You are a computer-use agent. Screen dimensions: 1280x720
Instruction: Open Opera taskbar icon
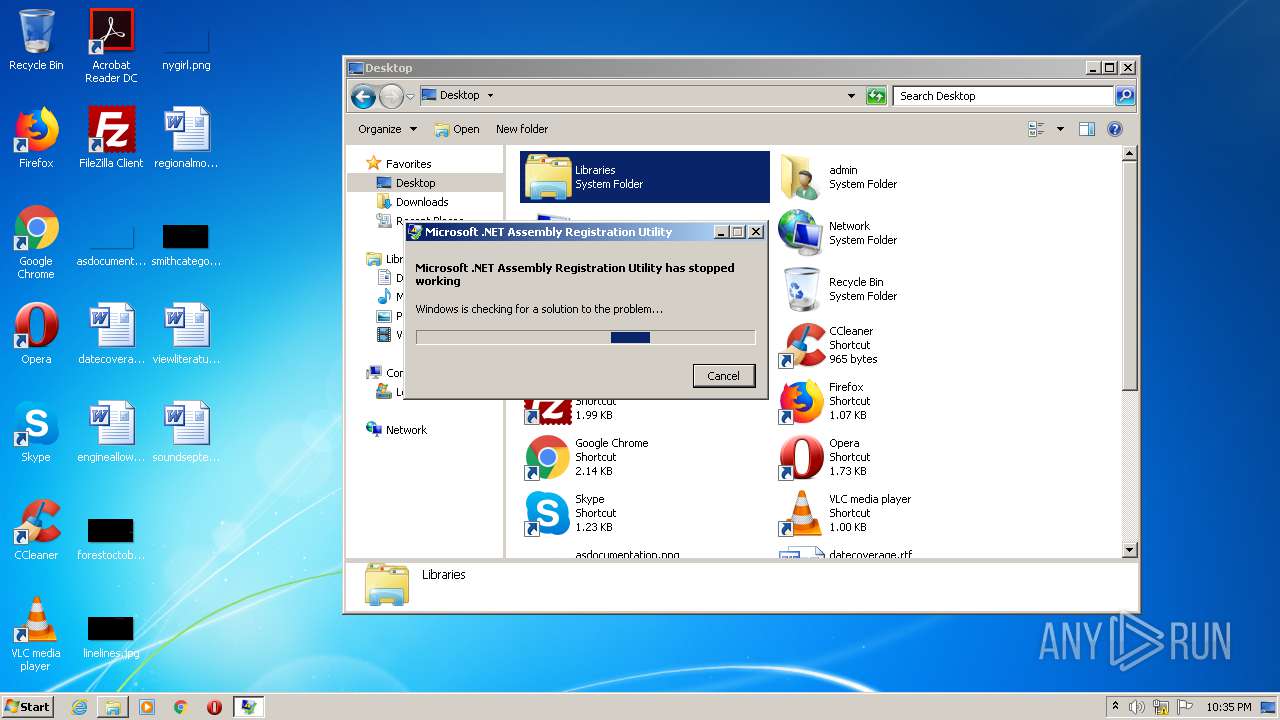point(214,707)
